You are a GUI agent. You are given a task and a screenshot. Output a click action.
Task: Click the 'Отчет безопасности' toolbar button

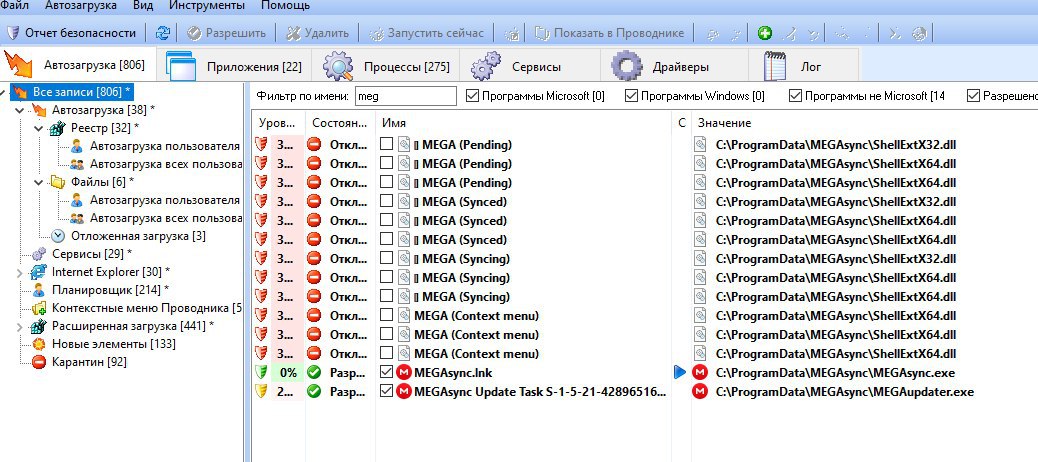73,33
